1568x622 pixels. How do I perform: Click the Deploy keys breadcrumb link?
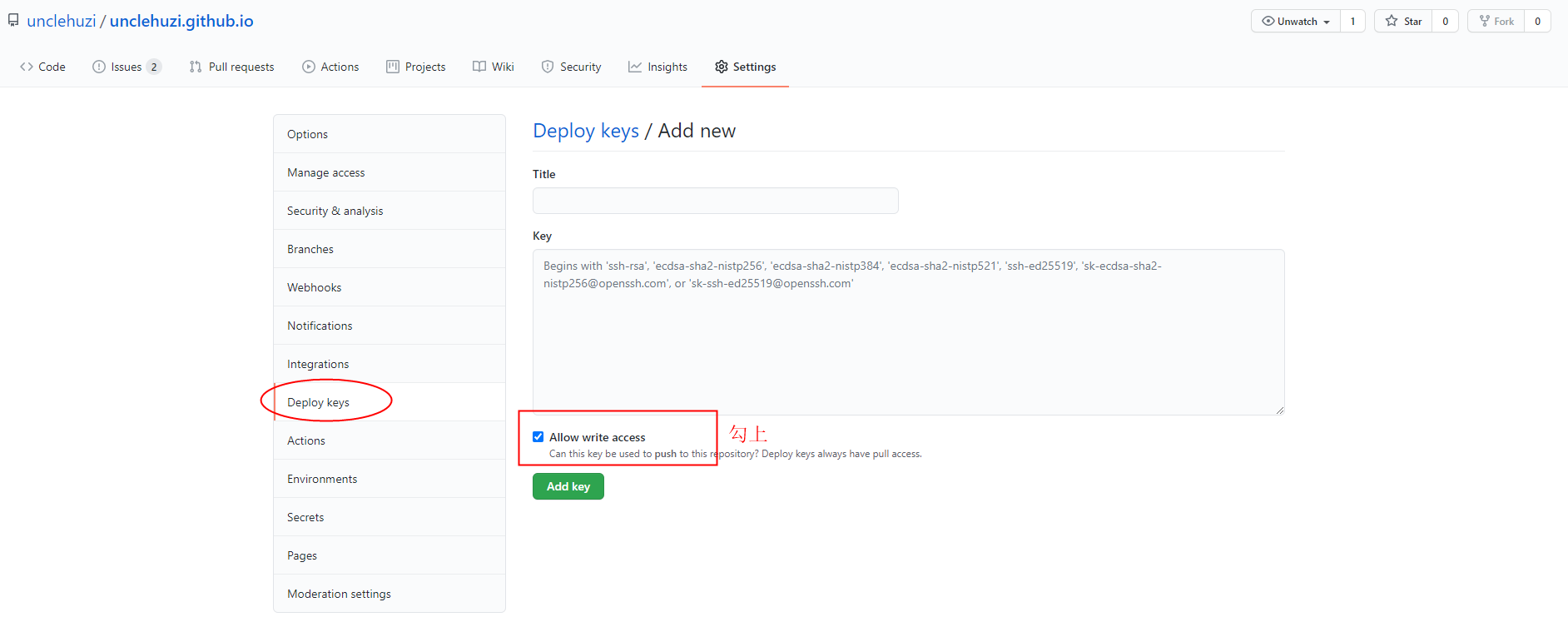(x=586, y=131)
